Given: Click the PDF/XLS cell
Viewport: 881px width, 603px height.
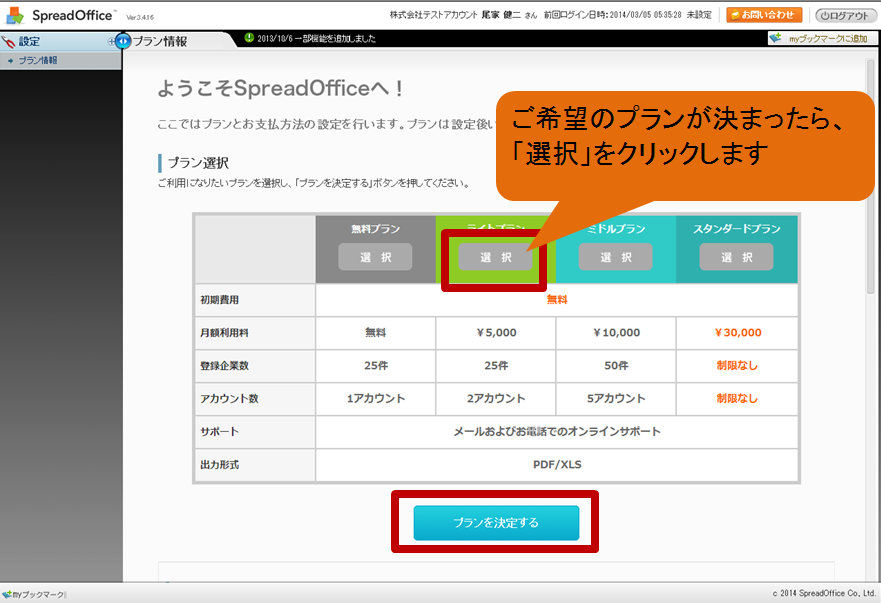Looking at the screenshot, I should click(x=557, y=465).
